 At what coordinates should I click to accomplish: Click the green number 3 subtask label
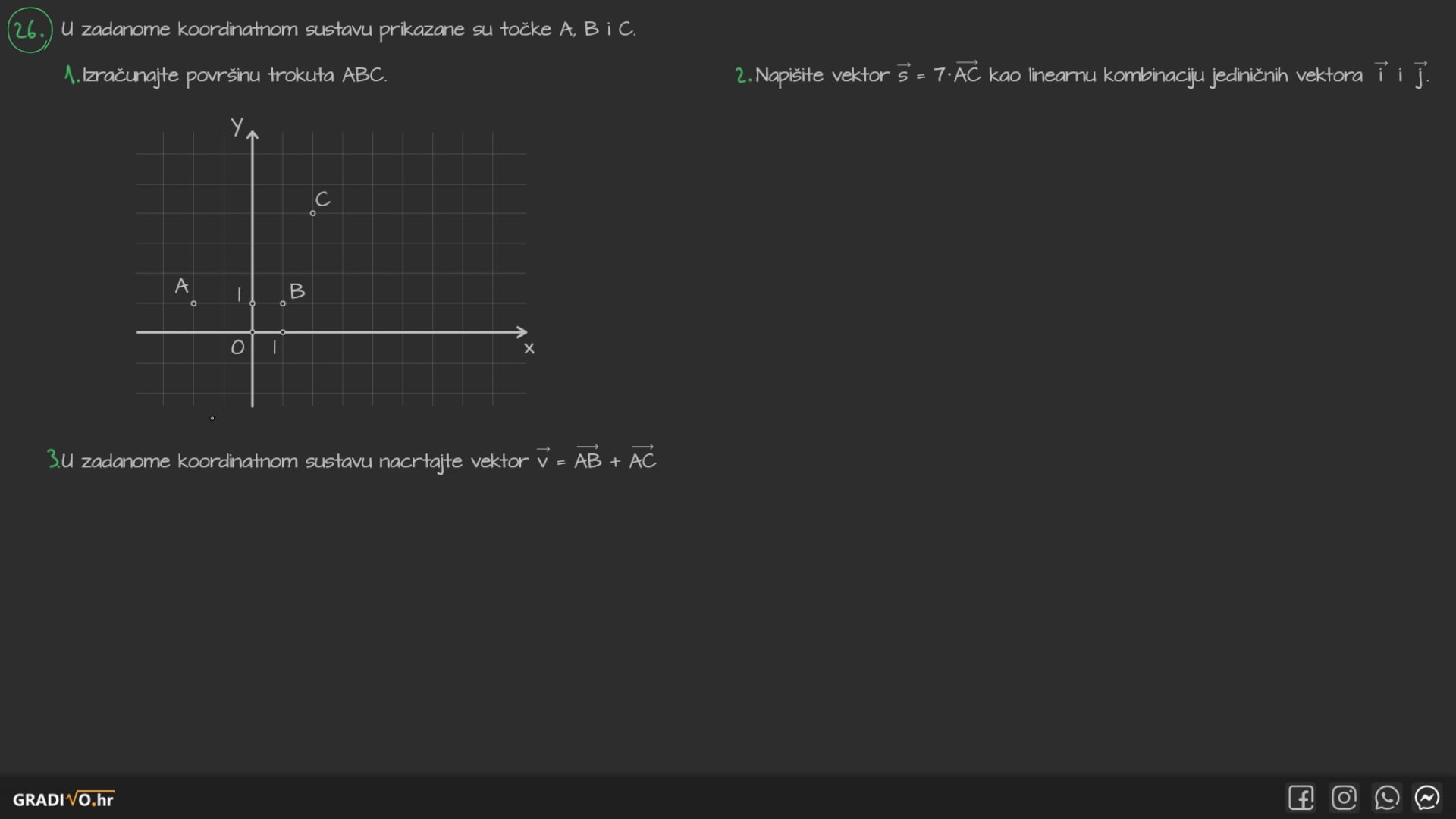tap(52, 460)
